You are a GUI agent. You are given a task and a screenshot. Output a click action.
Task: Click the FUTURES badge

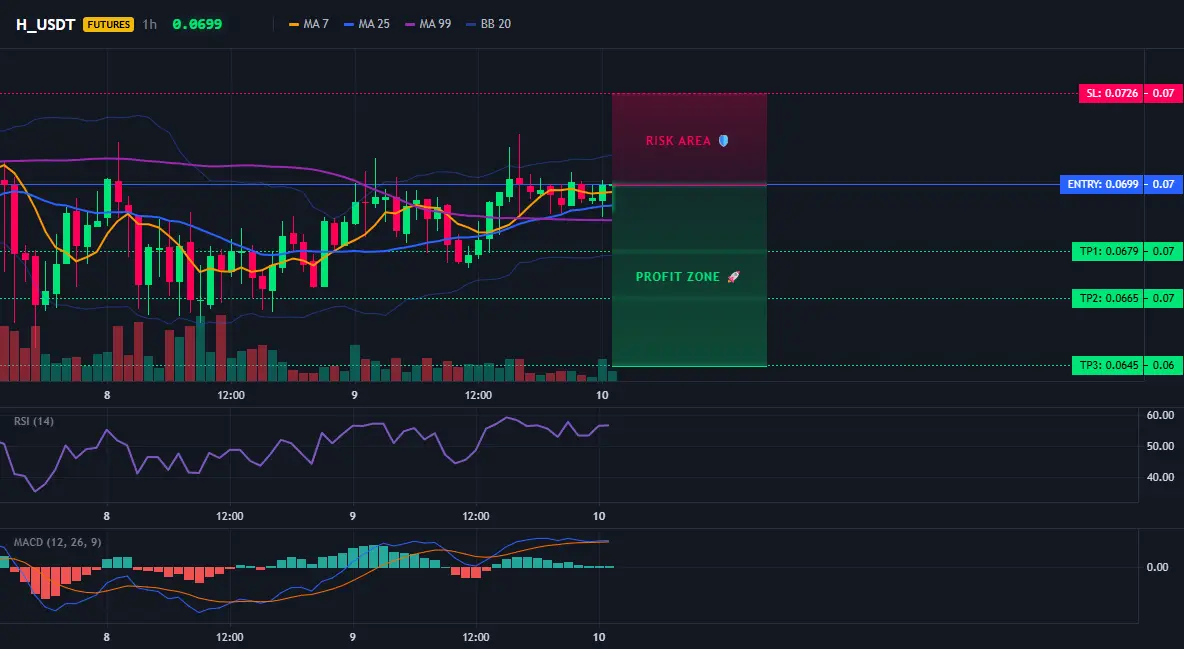[109, 24]
